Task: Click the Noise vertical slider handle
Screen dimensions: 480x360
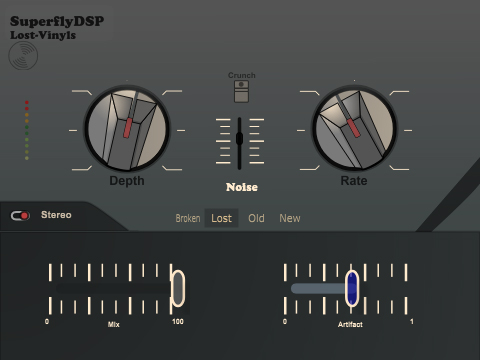Action: click(239, 138)
